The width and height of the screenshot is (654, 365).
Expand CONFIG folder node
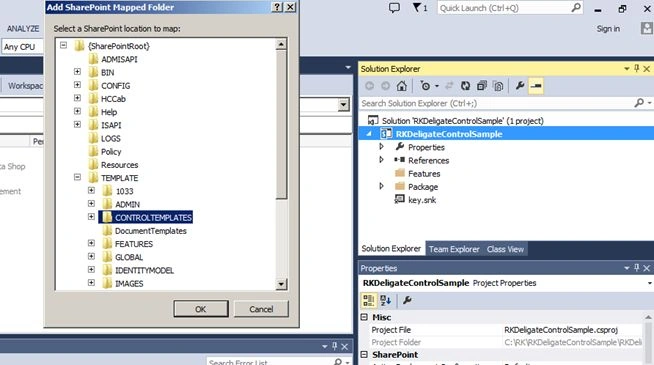77,85
